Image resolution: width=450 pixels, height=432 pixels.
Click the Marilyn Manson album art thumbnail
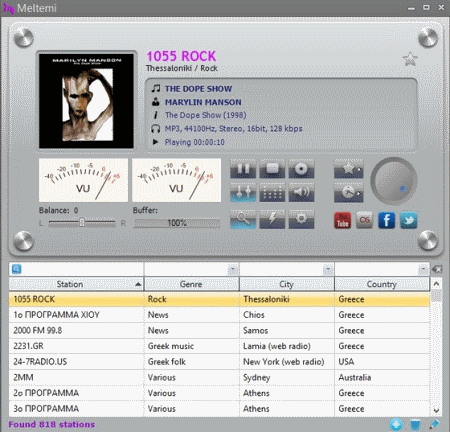[86, 101]
